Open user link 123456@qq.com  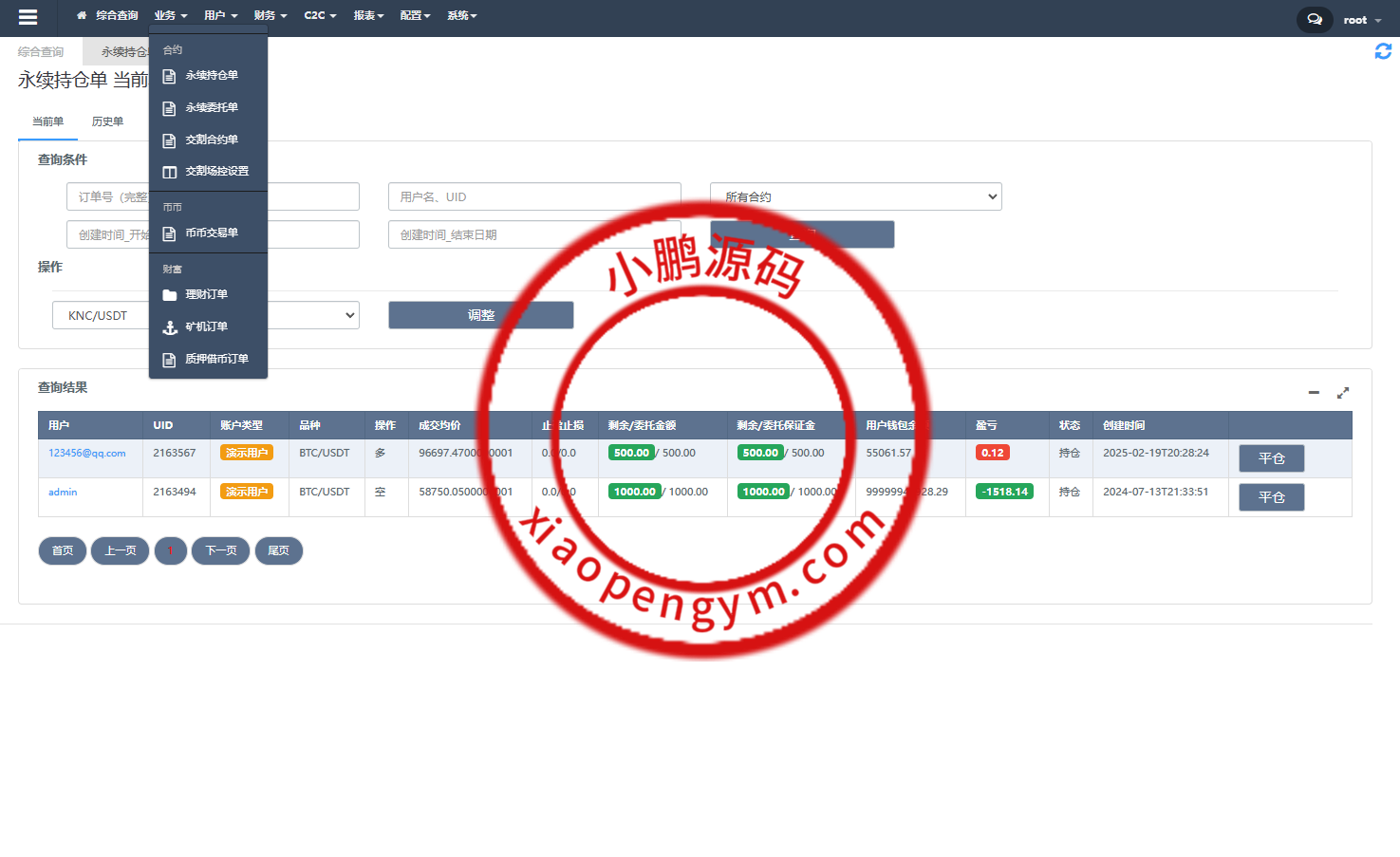(x=87, y=454)
